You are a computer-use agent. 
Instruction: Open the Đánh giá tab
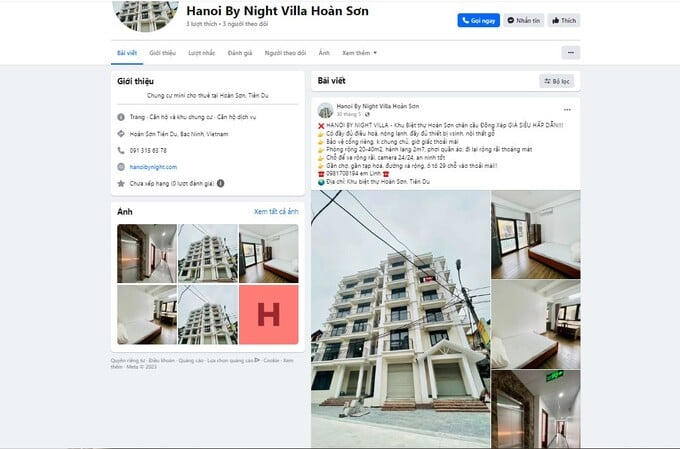pos(240,53)
